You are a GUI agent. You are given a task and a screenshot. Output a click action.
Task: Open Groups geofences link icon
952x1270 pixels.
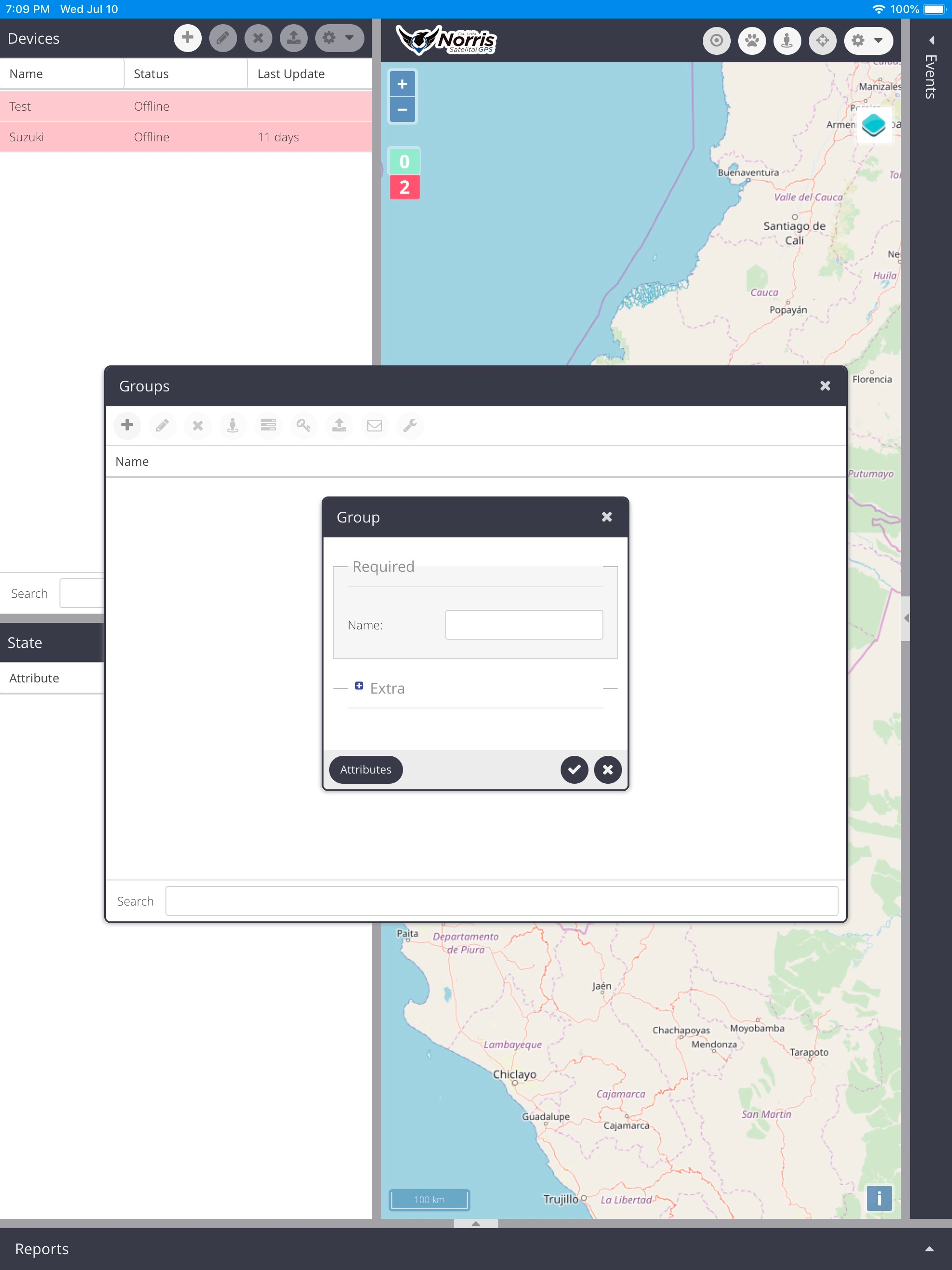coord(232,425)
